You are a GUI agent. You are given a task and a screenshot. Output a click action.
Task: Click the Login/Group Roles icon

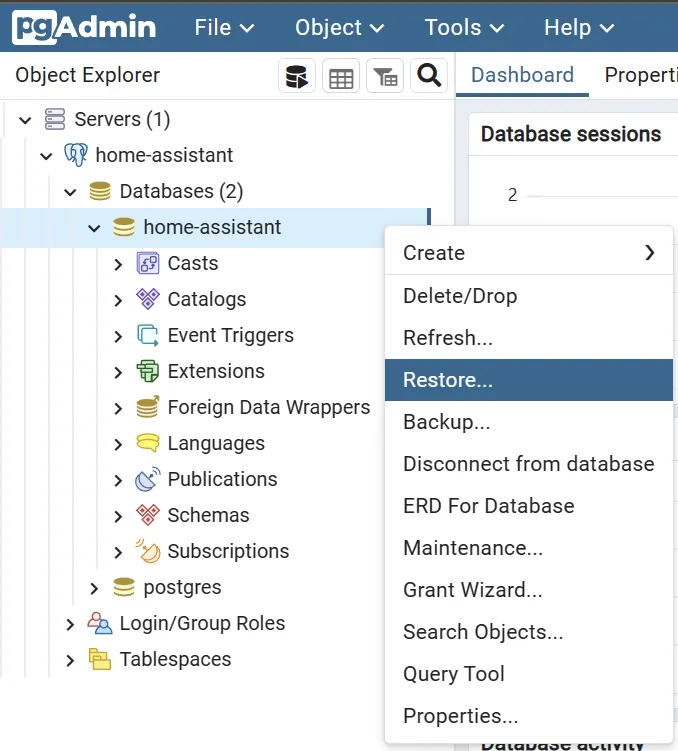click(x=100, y=624)
